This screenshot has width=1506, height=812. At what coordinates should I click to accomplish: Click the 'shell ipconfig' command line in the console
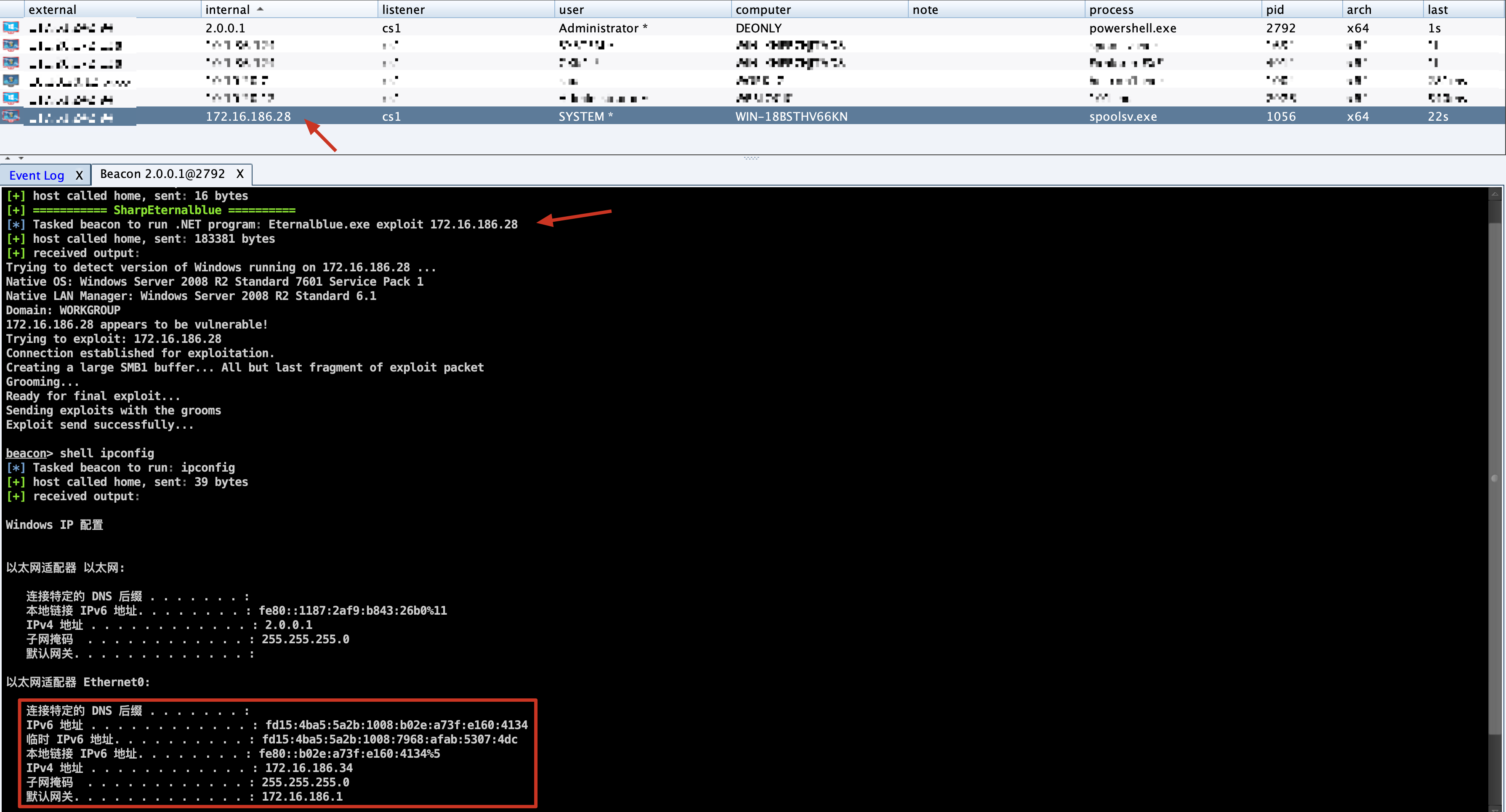click(80, 453)
